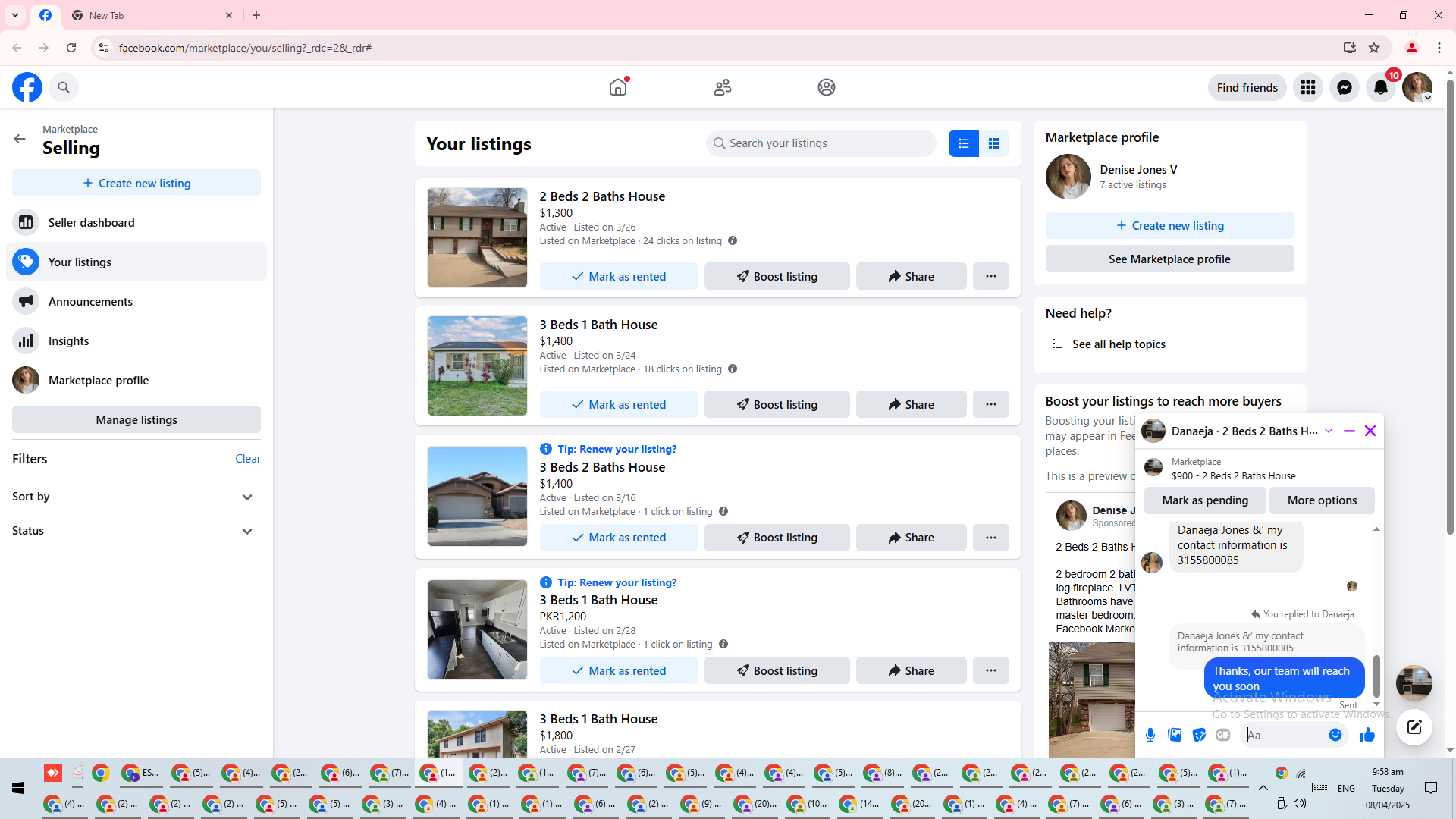1456x819 pixels.
Task: Open Seller dashboard in sidebar
Action: [x=91, y=223]
